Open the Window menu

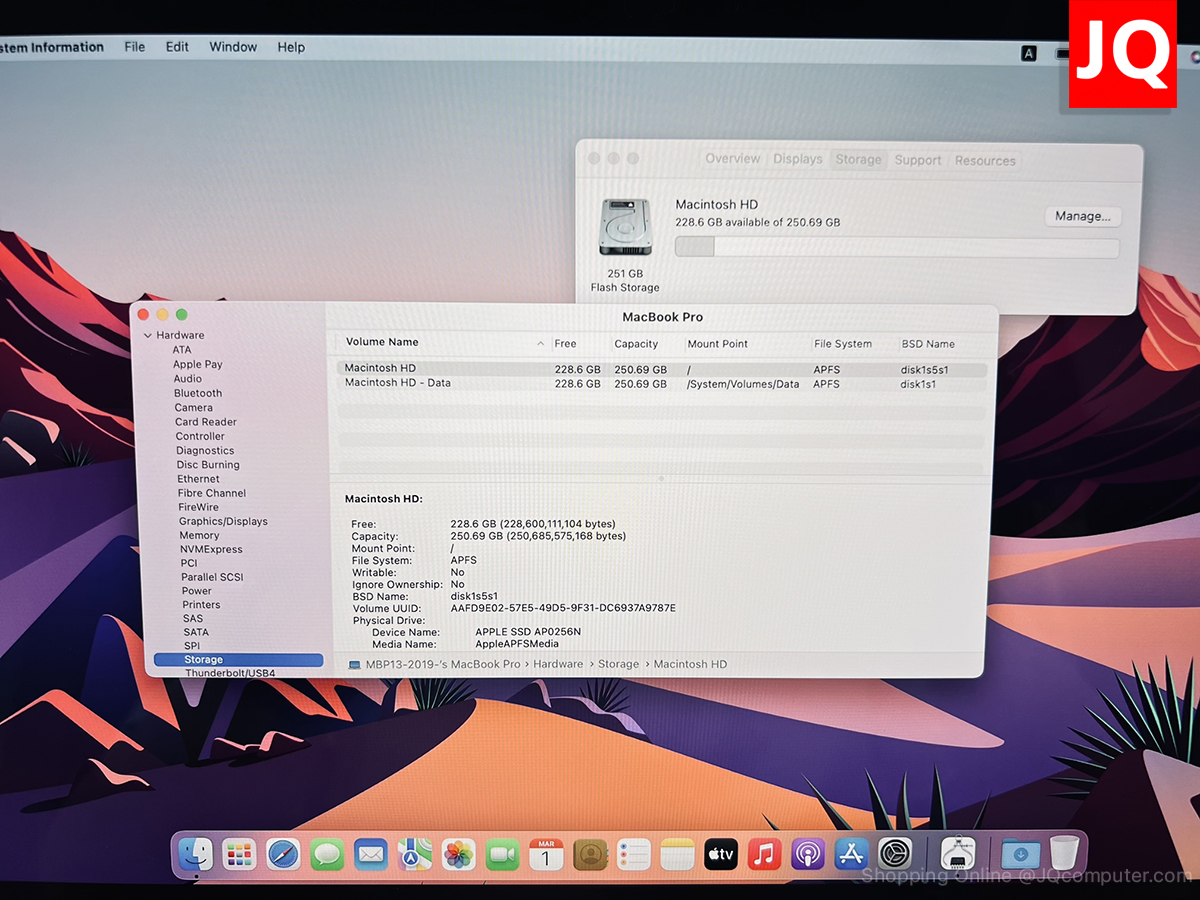(x=231, y=47)
